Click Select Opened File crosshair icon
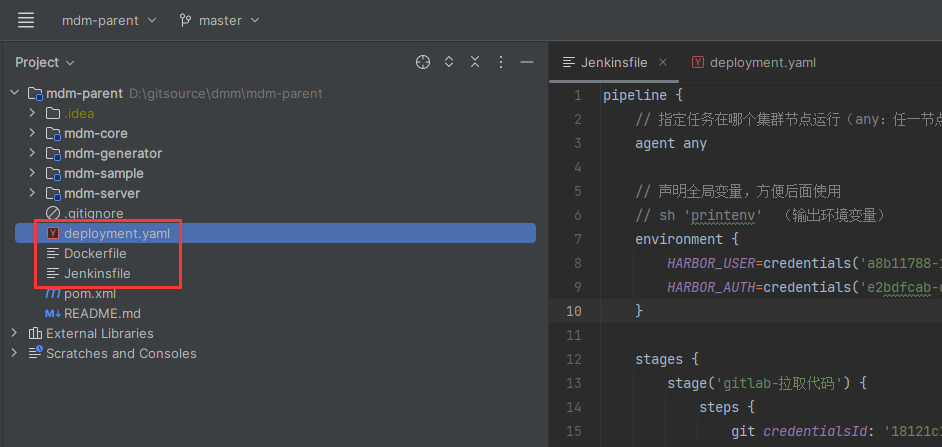 pos(423,62)
